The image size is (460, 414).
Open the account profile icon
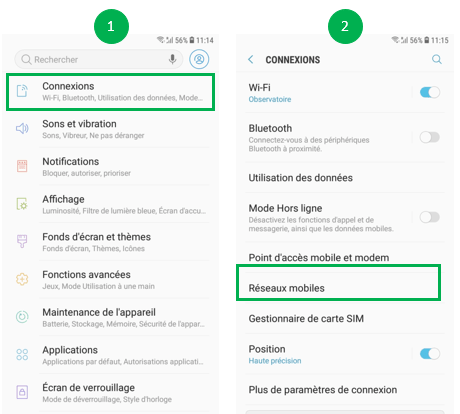pyautogui.click(x=199, y=59)
